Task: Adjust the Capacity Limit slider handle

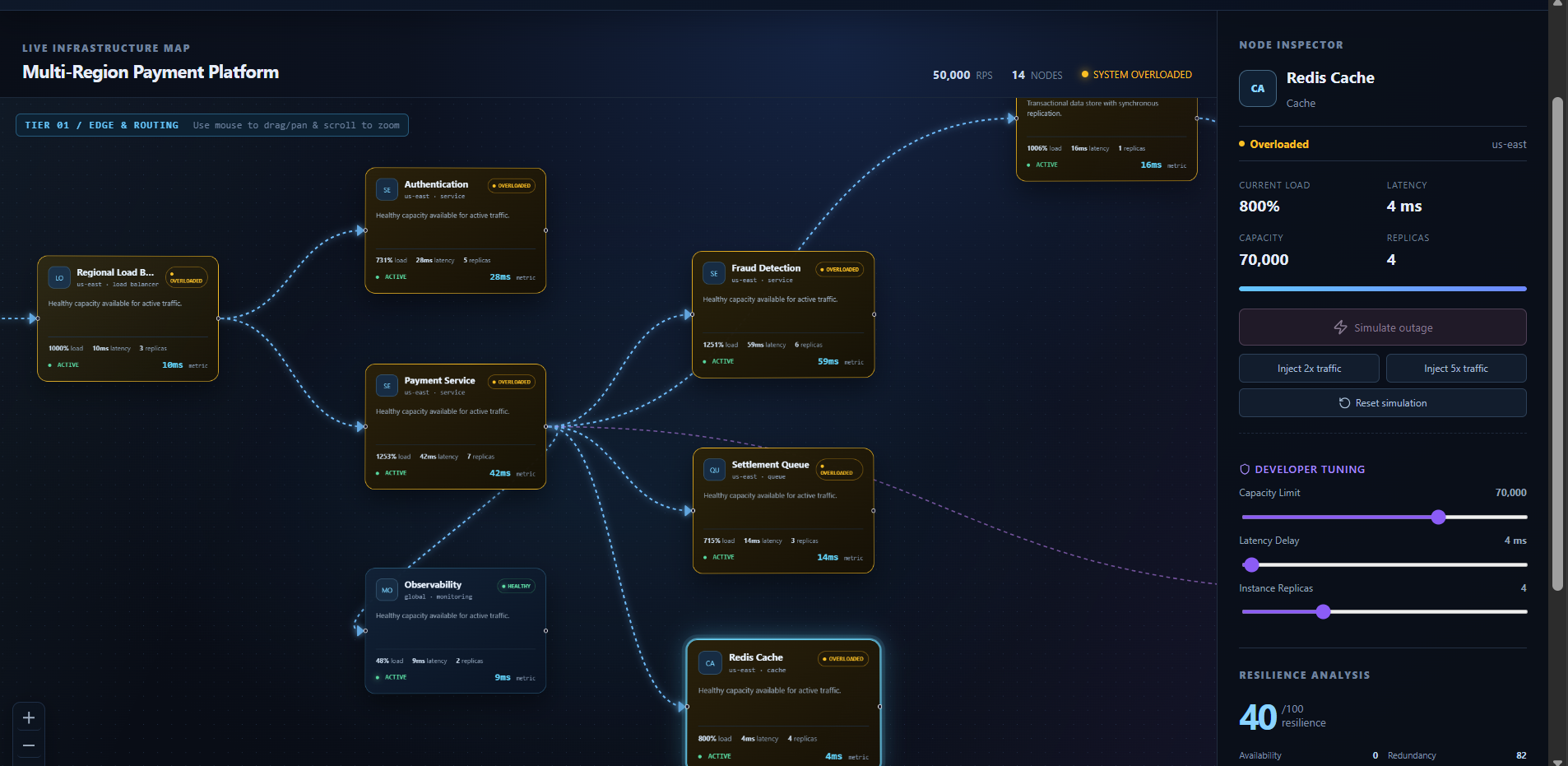Action: click(1438, 517)
